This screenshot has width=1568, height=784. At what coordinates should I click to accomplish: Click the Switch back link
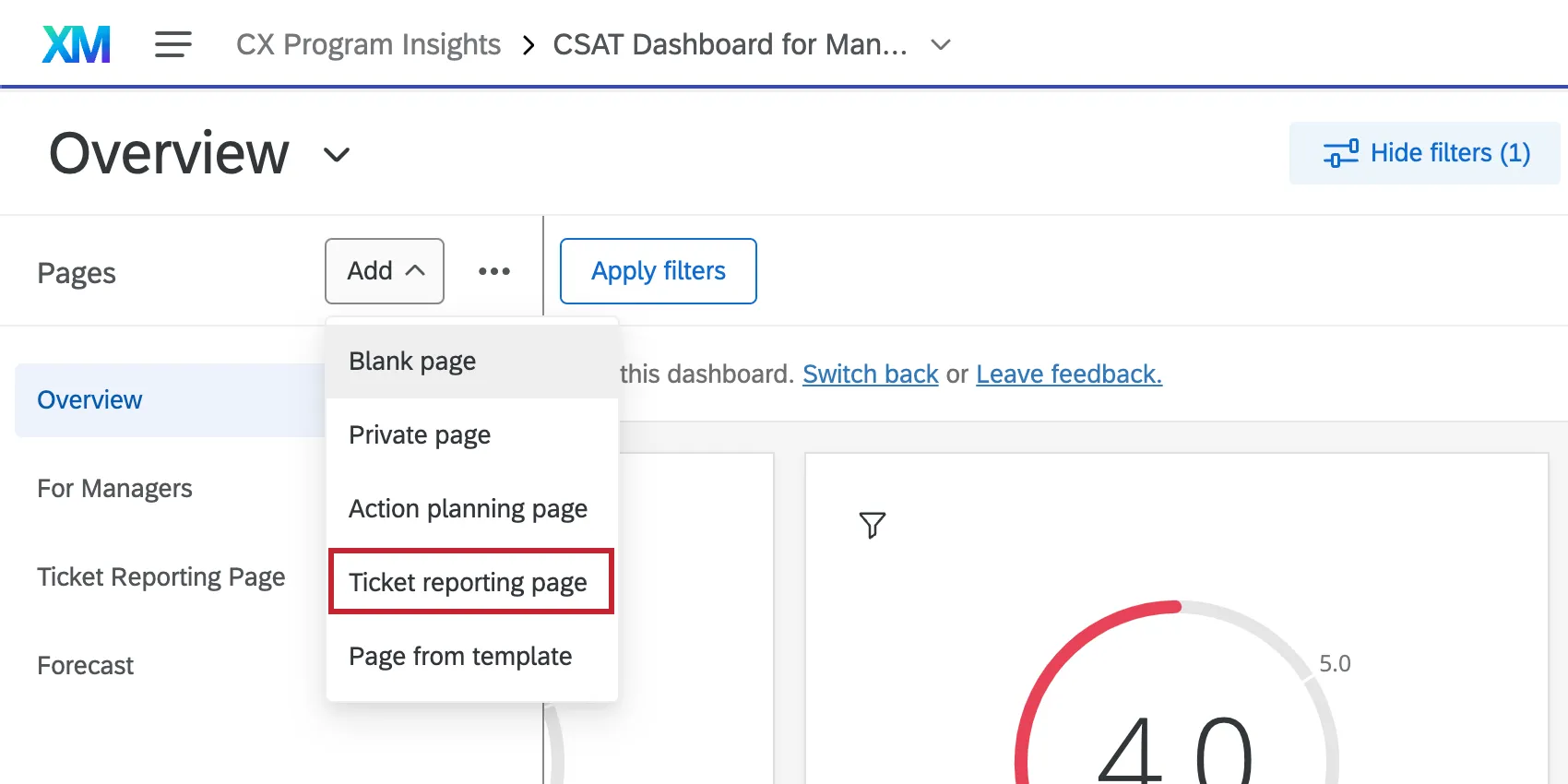(x=870, y=374)
